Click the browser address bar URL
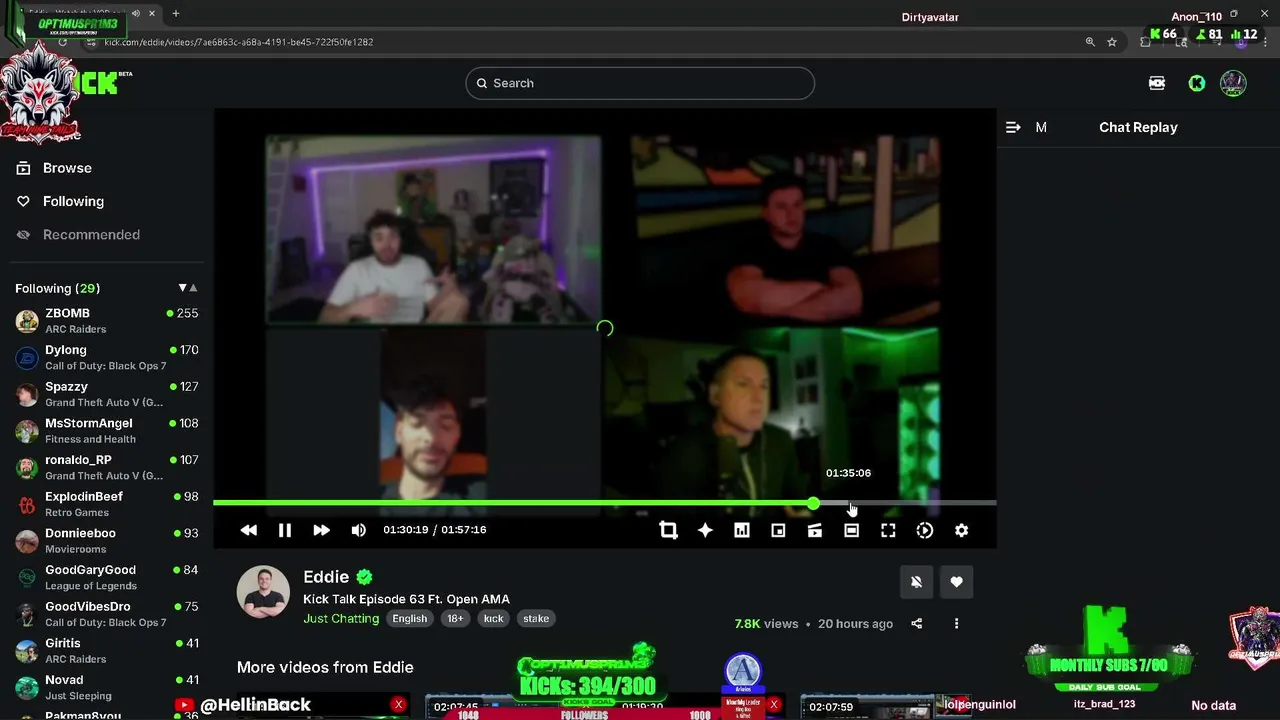The height and width of the screenshot is (720, 1280). pyautogui.click(x=239, y=42)
